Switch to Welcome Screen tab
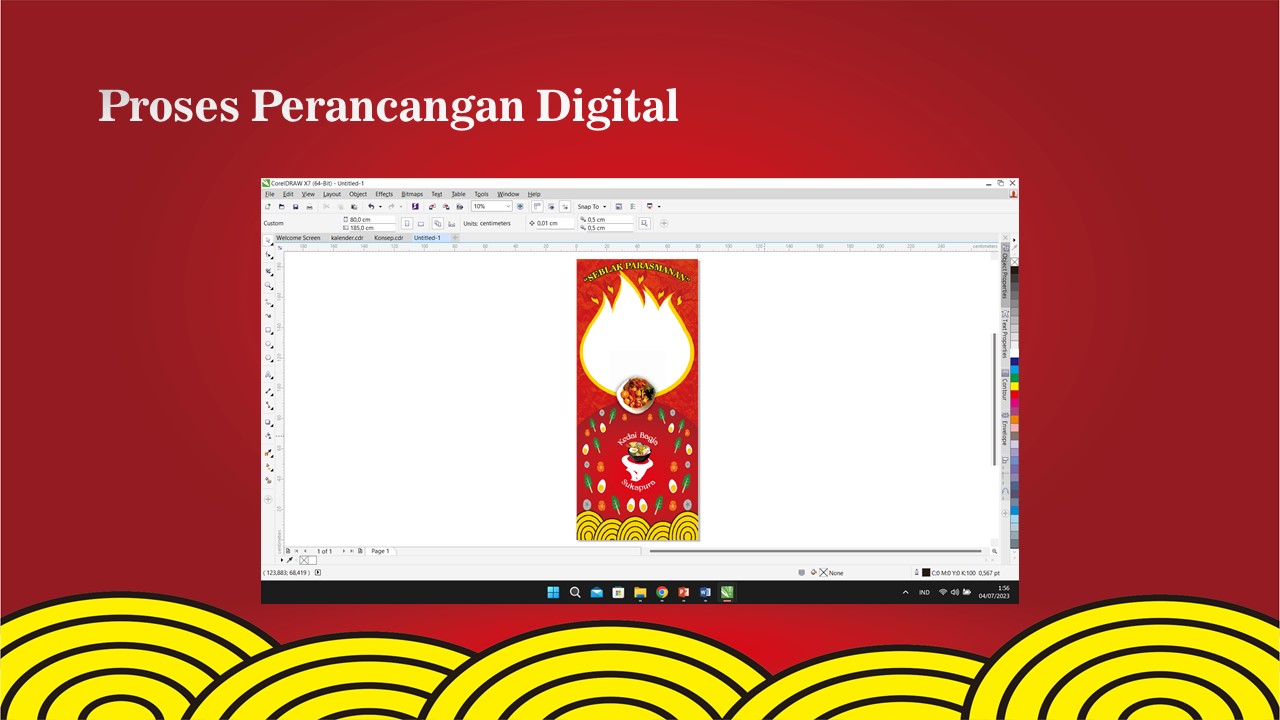Screen dimensions: 1280x720 click(x=298, y=238)
